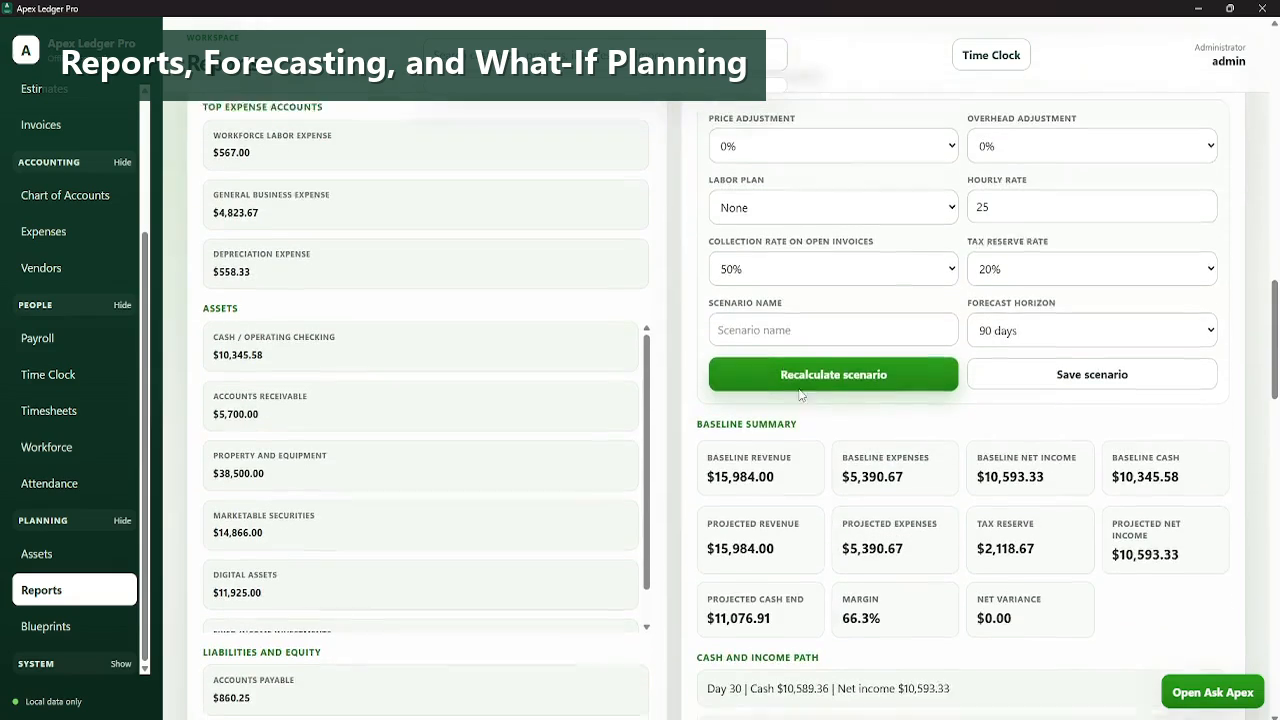Click the Projected Revenue card
Image resolution: width=1280 pixels, height=720 pixels.
click(760, 540)
